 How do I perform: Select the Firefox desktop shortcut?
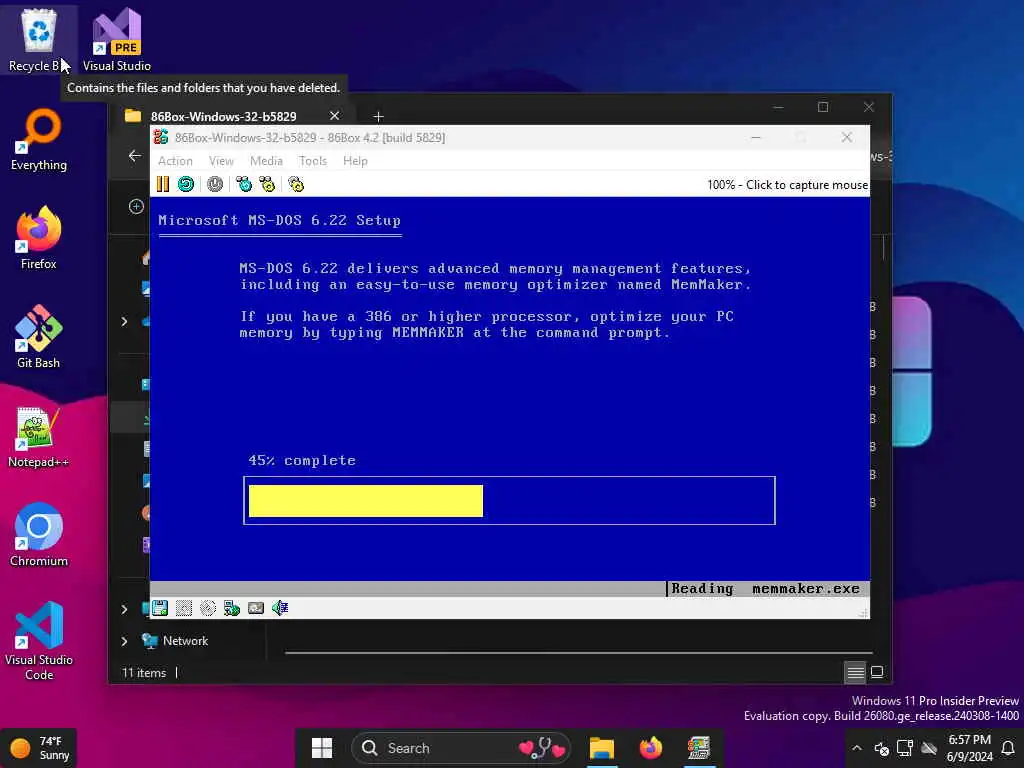(39, 238)
